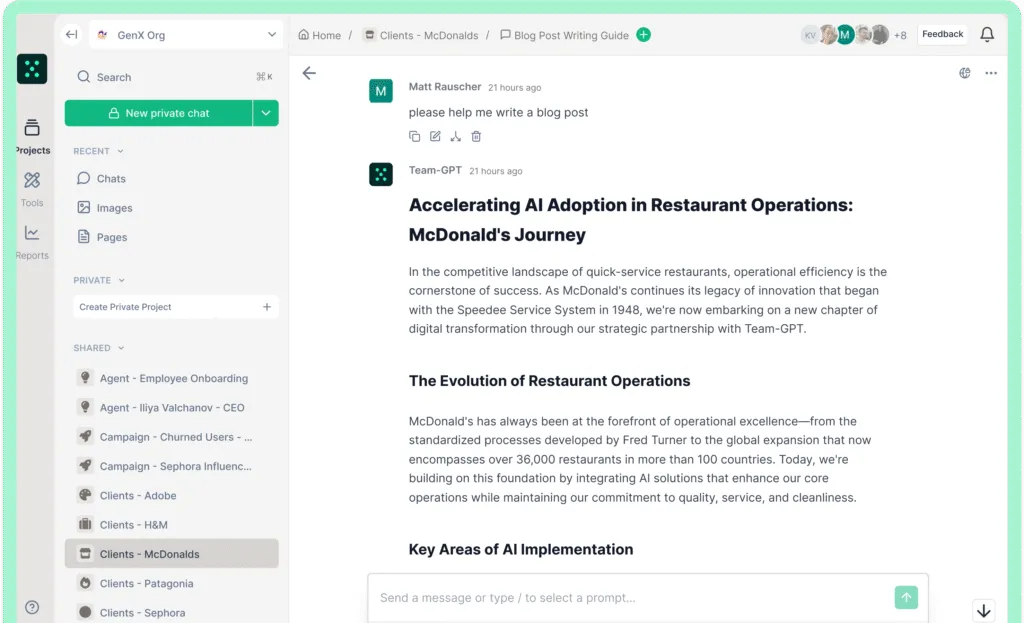Click the plus icon next to Create Private Project

[x=266, y=307]
